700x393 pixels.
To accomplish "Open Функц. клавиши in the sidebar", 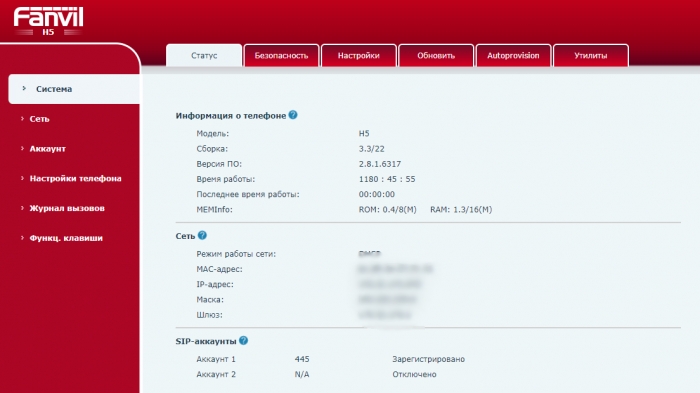I will [66, 238].
